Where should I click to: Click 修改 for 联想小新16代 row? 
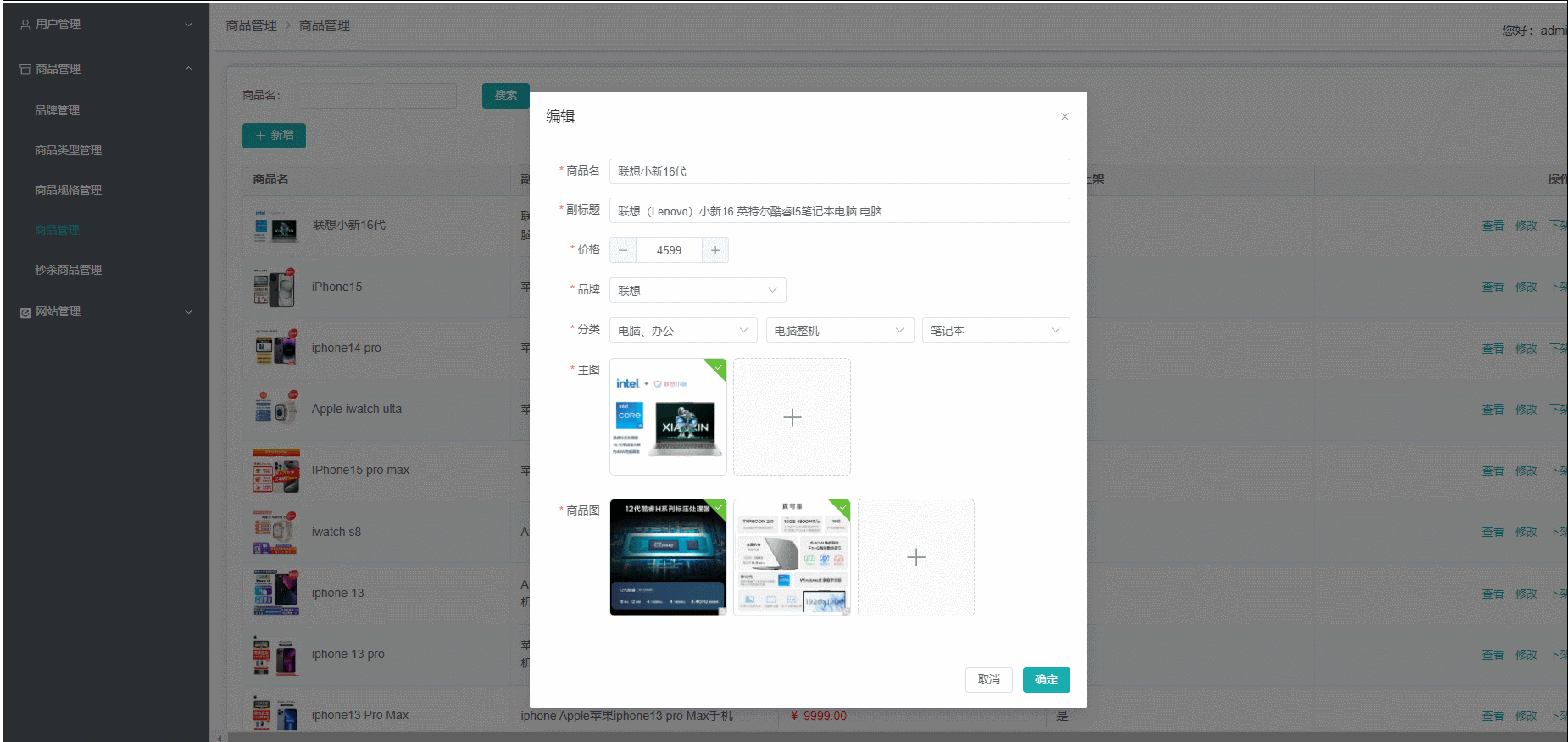pos(1526,226)
